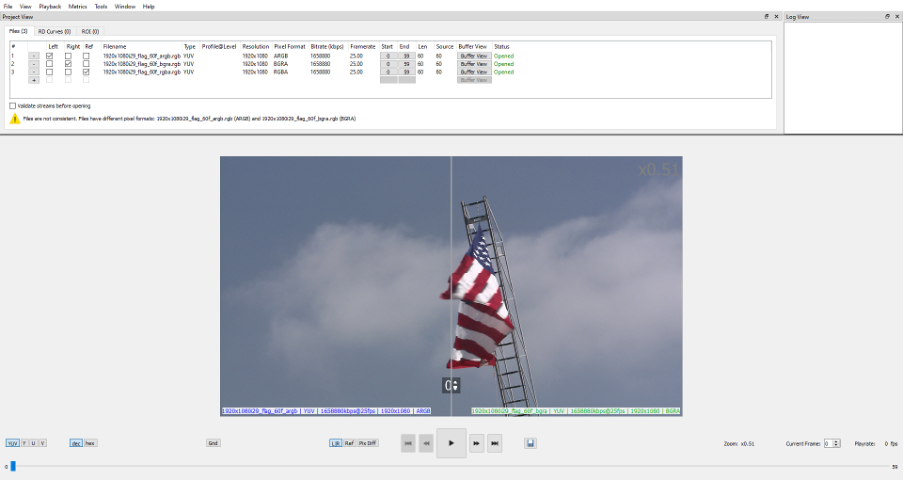Toggle Left checkbox for the rgba file
Screen dimensions: 904x480
click(x=50, y=72)
